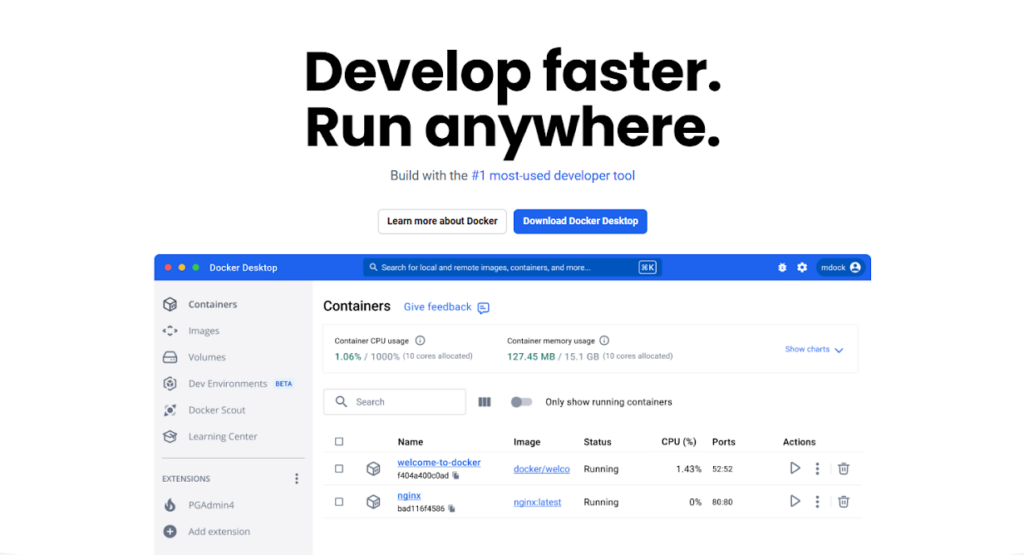Open the nginx container name link

[409, 496]
